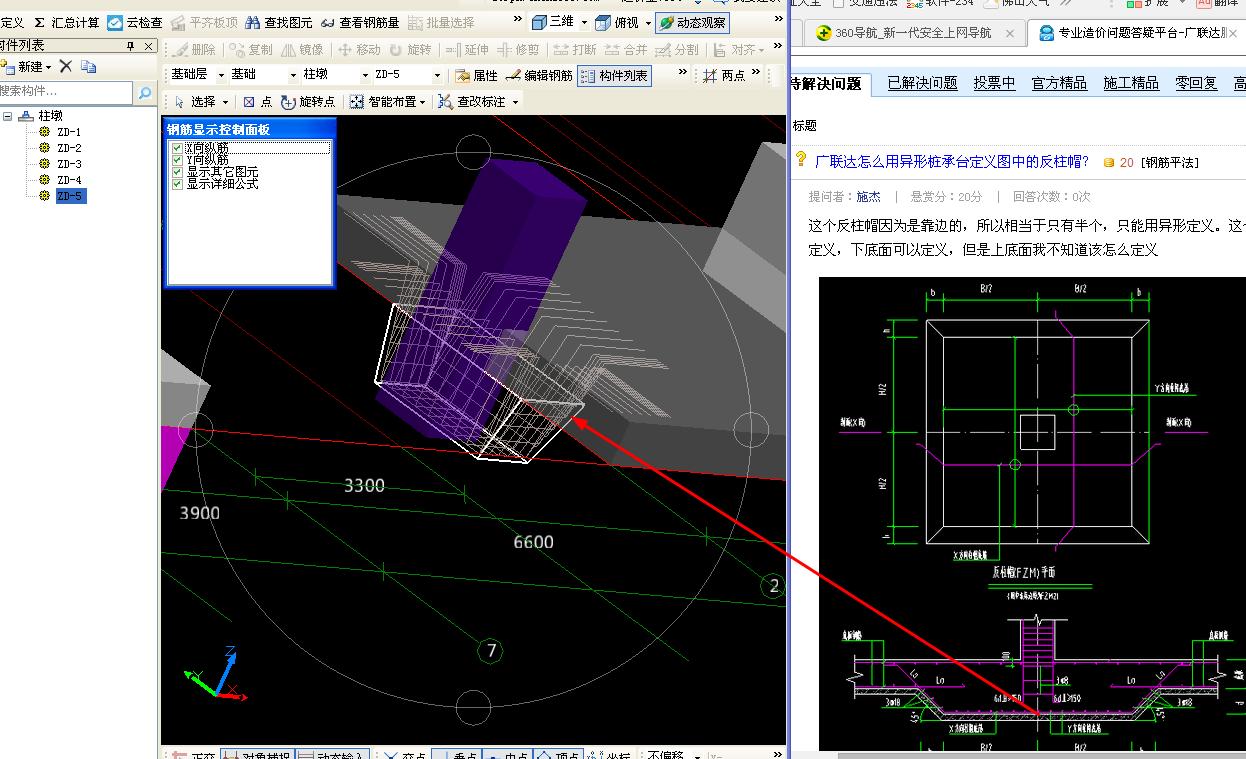
Task: Open the 已解决问题 tab on webpage
Action: tap(922, 83)
